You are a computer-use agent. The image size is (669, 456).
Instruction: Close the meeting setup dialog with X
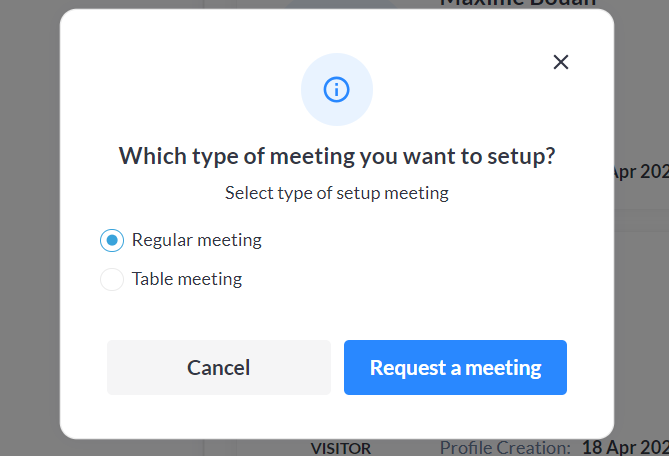pyautogui.click(x=561, y=62)
